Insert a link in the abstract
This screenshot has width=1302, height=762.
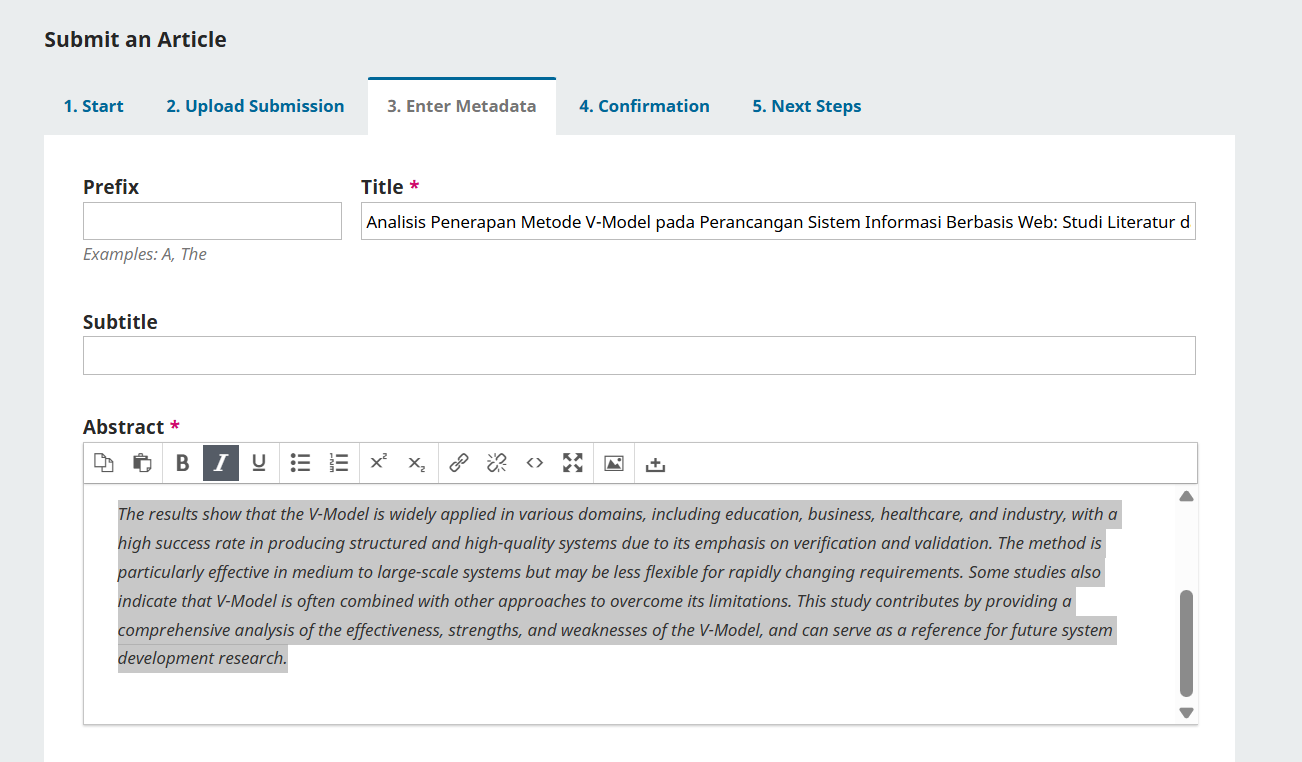[459, 463]
